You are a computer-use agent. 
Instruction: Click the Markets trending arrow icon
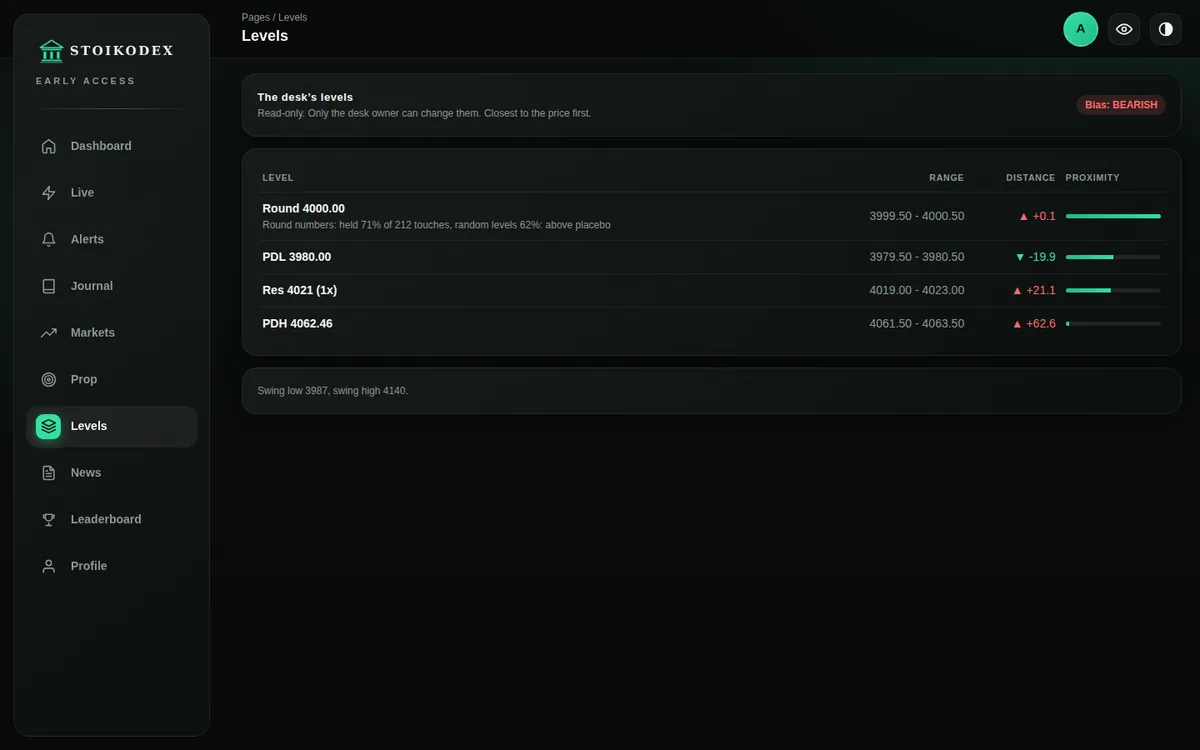coord(48,333)
